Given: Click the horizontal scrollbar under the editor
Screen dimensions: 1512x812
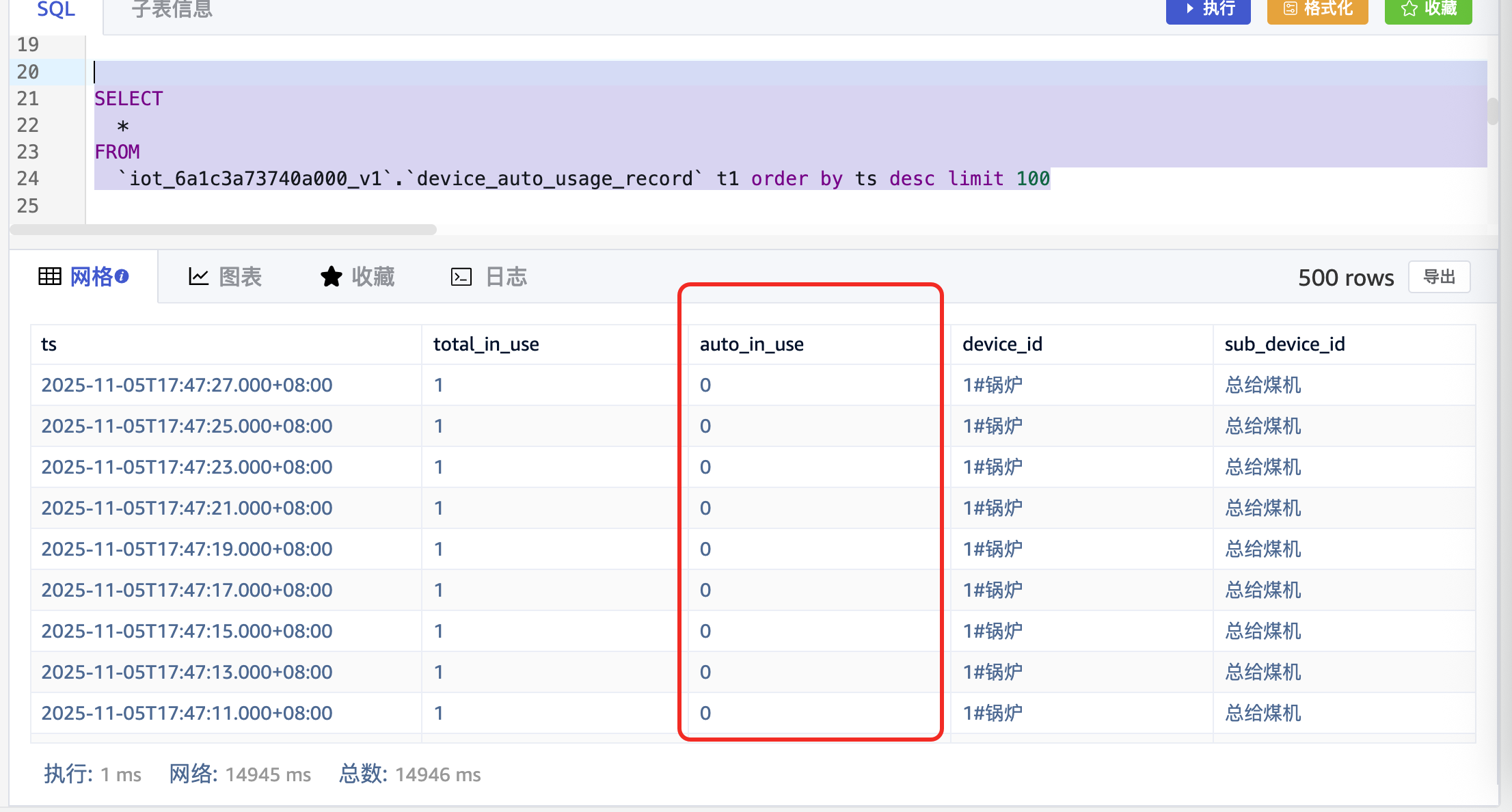Looking at the screenshot, I should pyautogui.click(x=224, y=230).
